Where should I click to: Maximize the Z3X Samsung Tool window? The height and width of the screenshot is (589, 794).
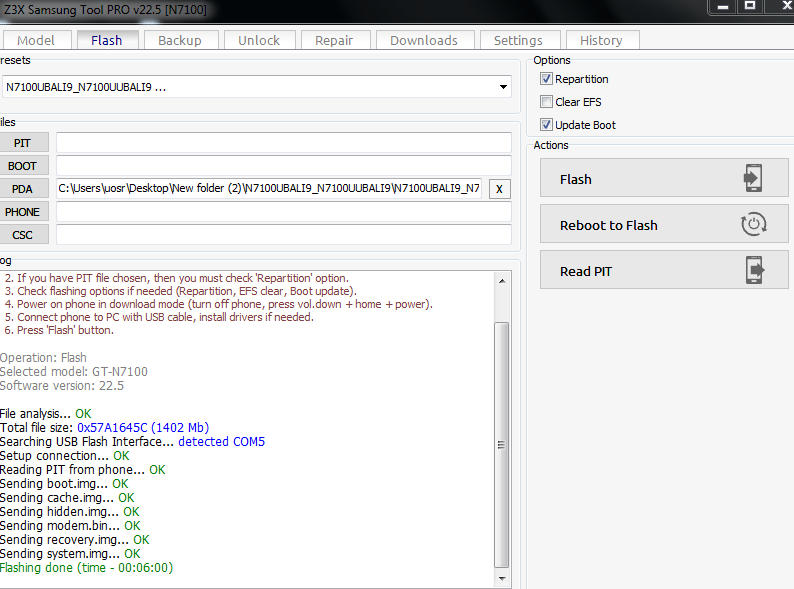(750, 6)
